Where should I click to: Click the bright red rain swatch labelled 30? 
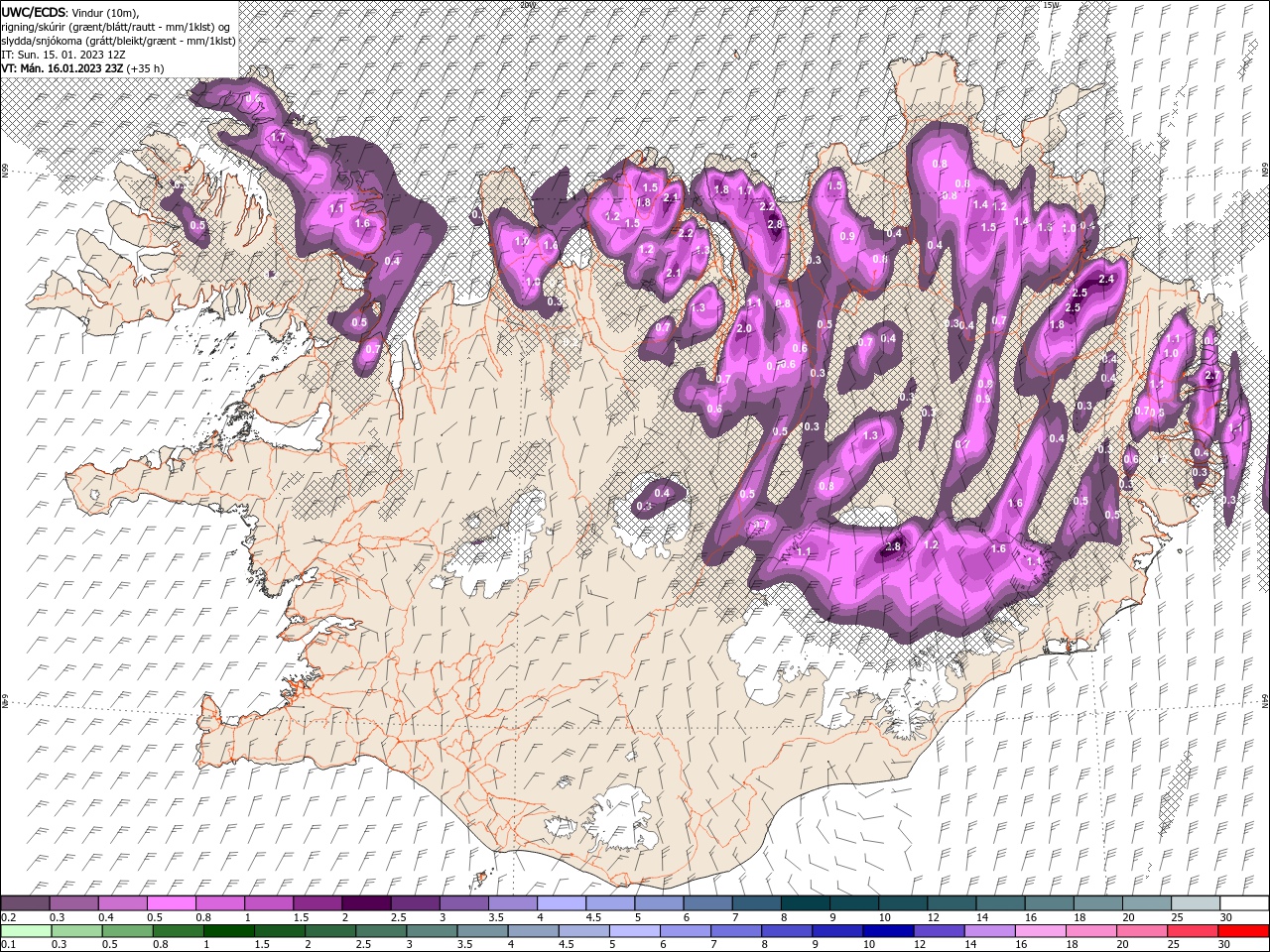point(1242,931)
